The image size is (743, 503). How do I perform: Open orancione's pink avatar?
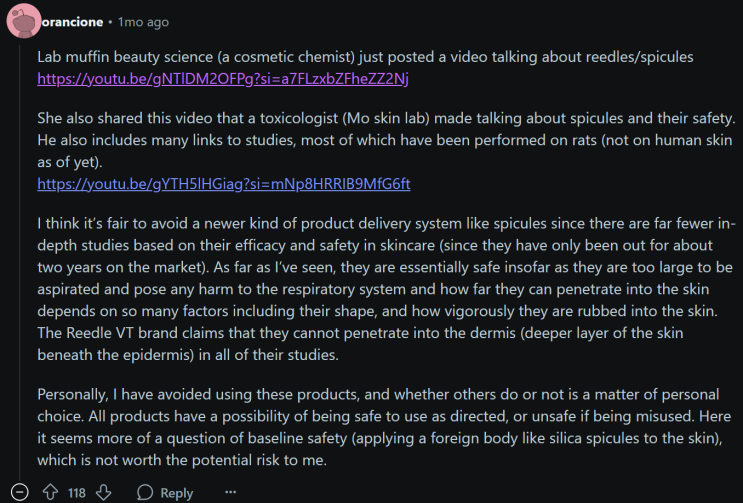(x=20, y=21)
